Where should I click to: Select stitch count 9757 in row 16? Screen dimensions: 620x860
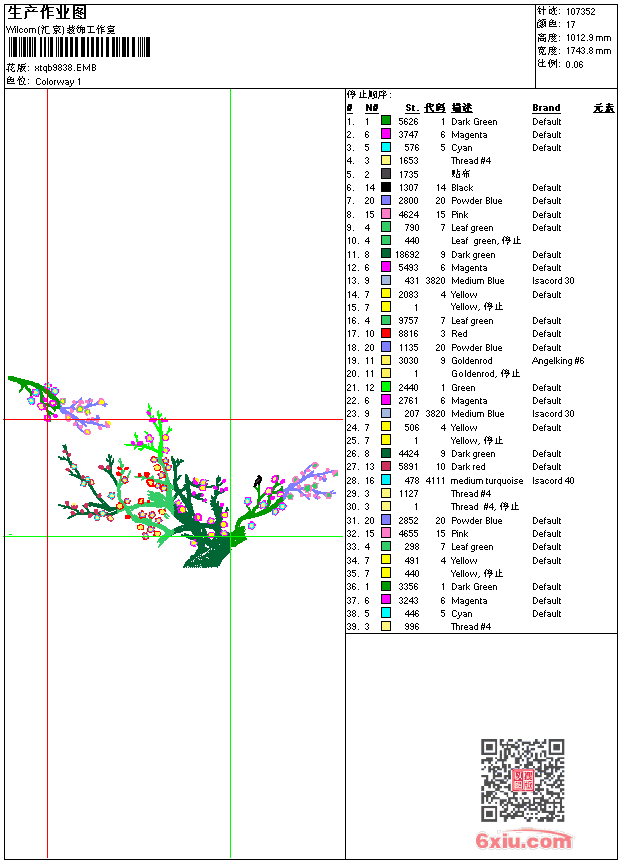click(x=408, y=321)
